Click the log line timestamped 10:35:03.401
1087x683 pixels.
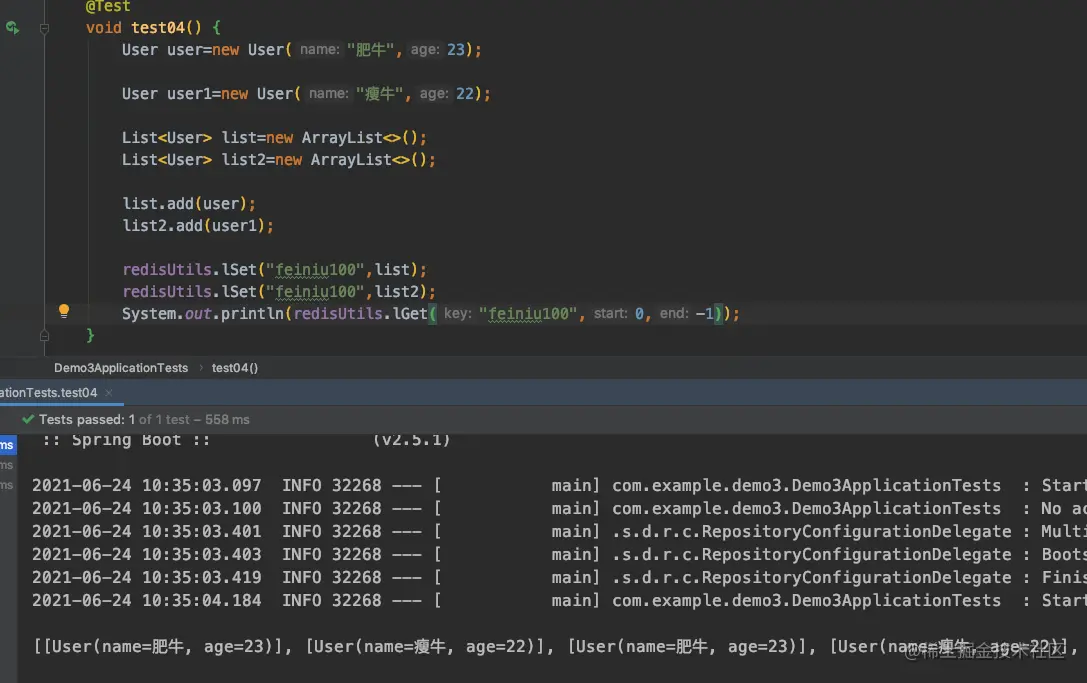[x=559, y=531]
